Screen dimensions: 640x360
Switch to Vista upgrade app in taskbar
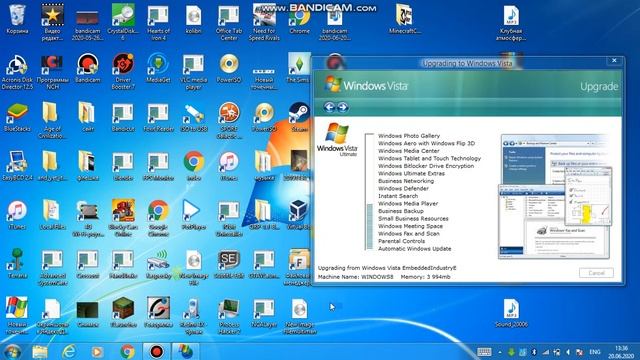(185, 351)
